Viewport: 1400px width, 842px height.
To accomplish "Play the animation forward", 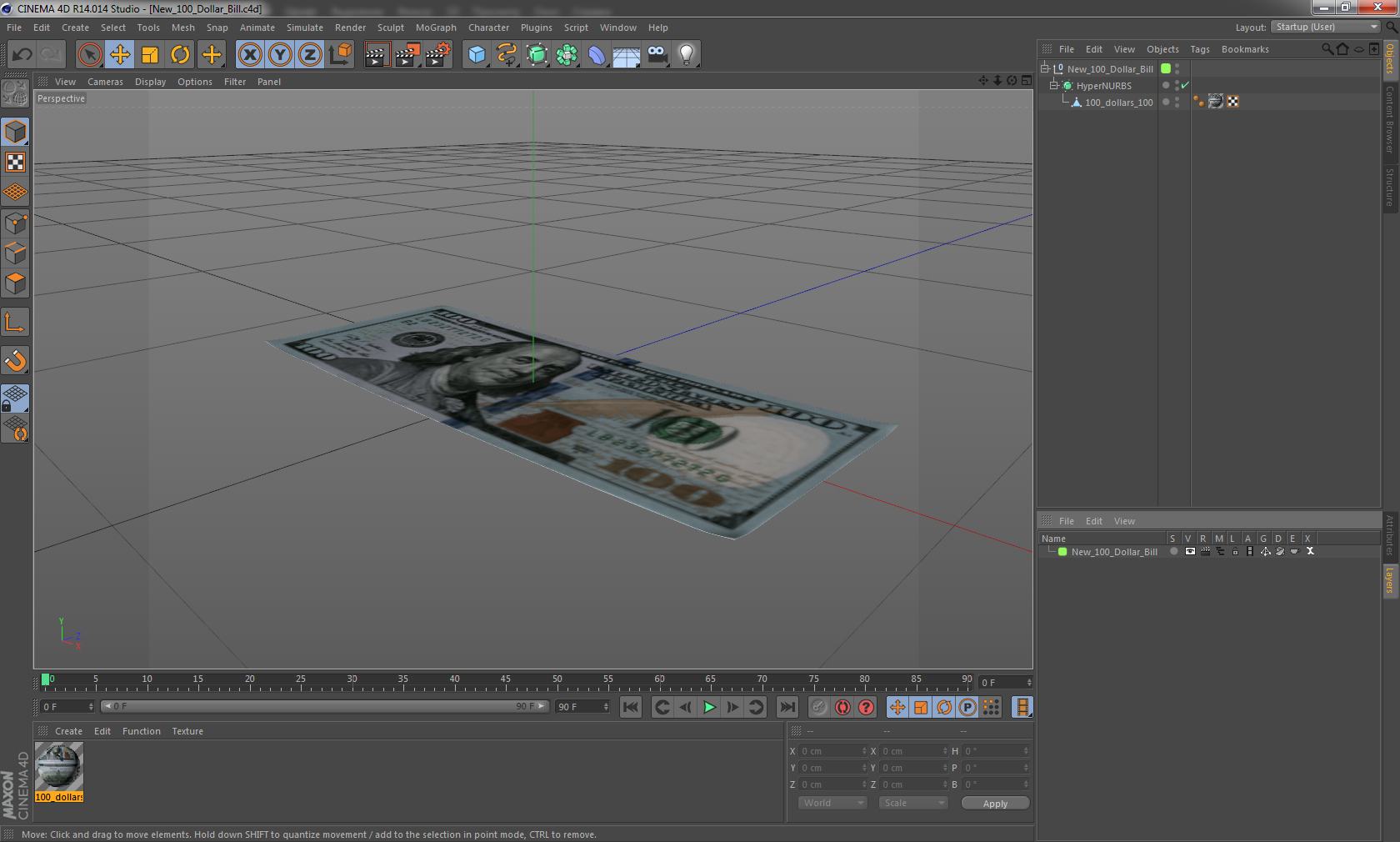I will (x=709, y=707).
